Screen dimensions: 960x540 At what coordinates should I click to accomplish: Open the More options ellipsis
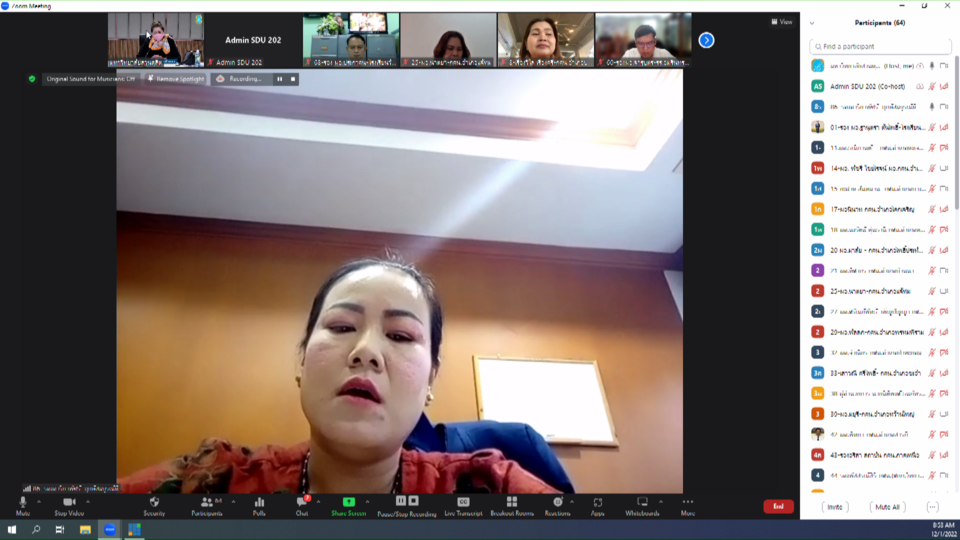688,506
